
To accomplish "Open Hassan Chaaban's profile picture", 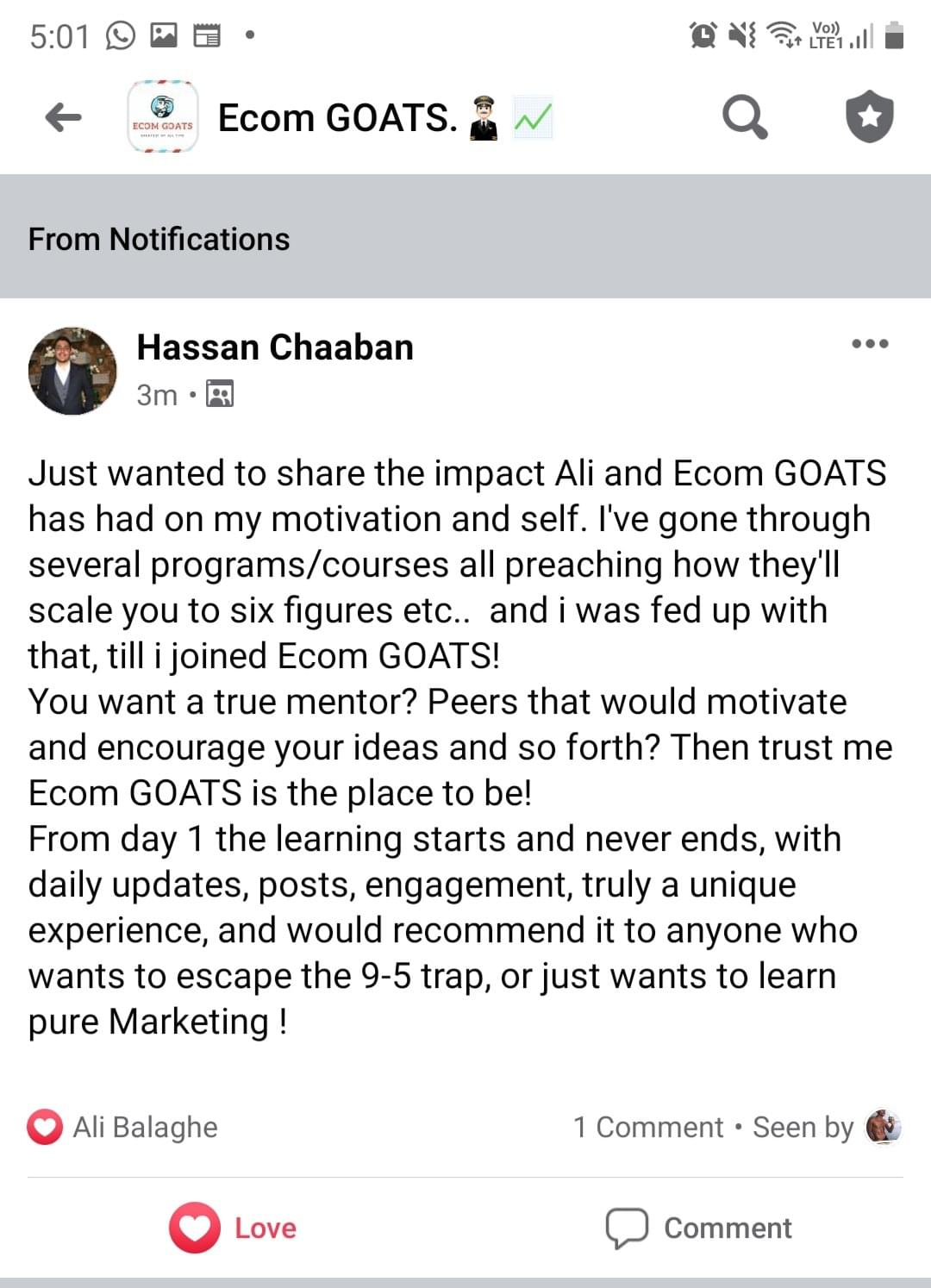I will click(72, 371).
